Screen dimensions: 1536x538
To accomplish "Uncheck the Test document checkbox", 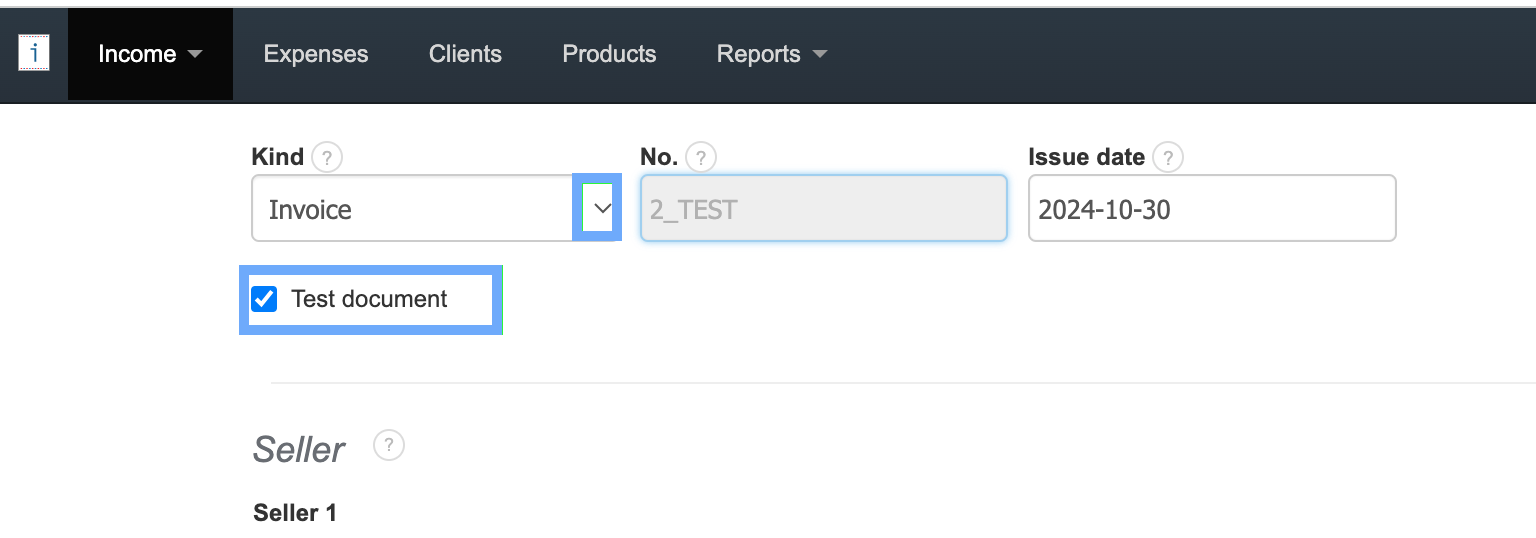I will click(x=264, y=299).
